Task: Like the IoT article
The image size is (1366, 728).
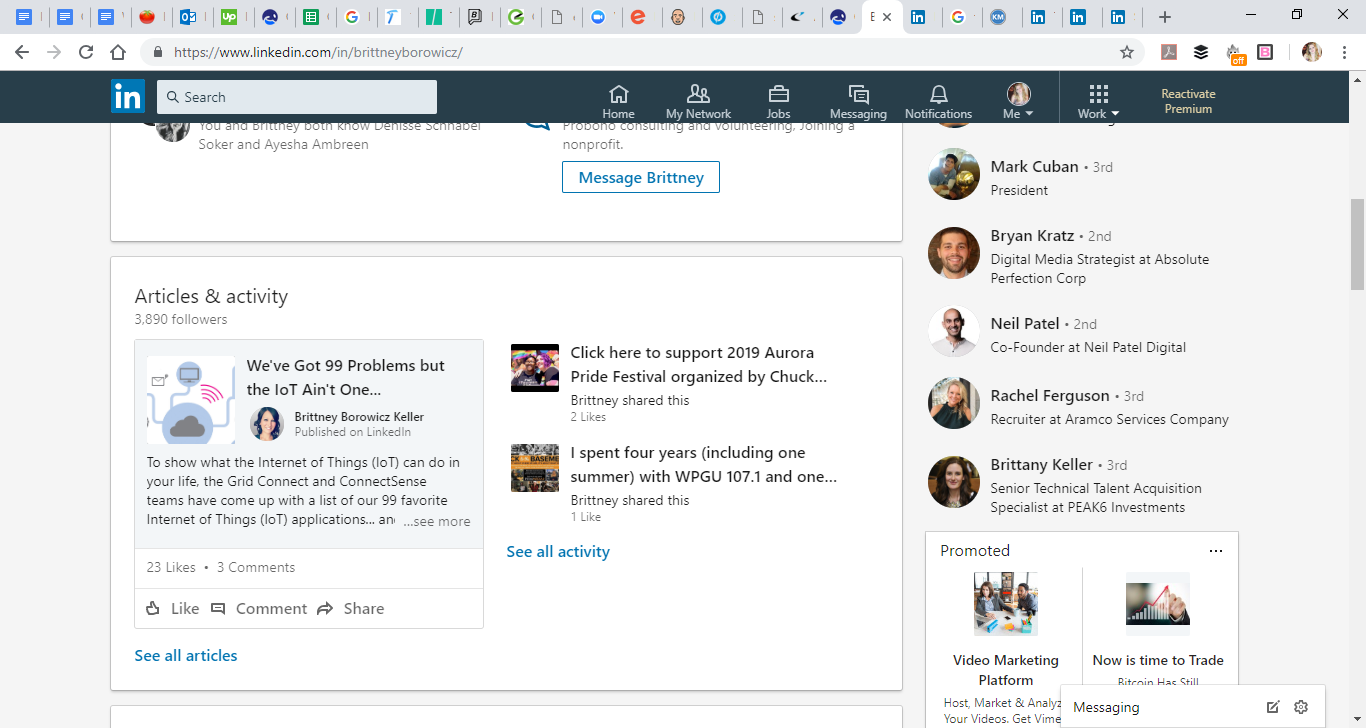Action: tap(172, 608)
